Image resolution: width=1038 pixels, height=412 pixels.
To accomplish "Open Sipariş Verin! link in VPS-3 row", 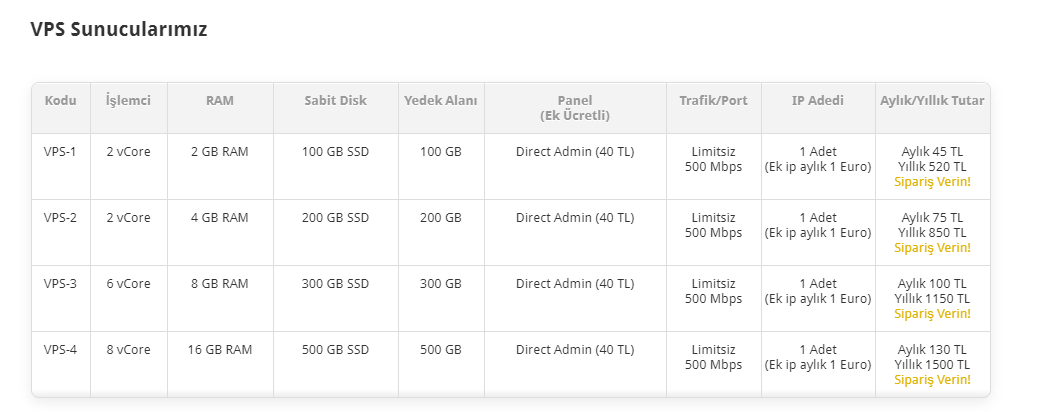I will pos(932,314).
